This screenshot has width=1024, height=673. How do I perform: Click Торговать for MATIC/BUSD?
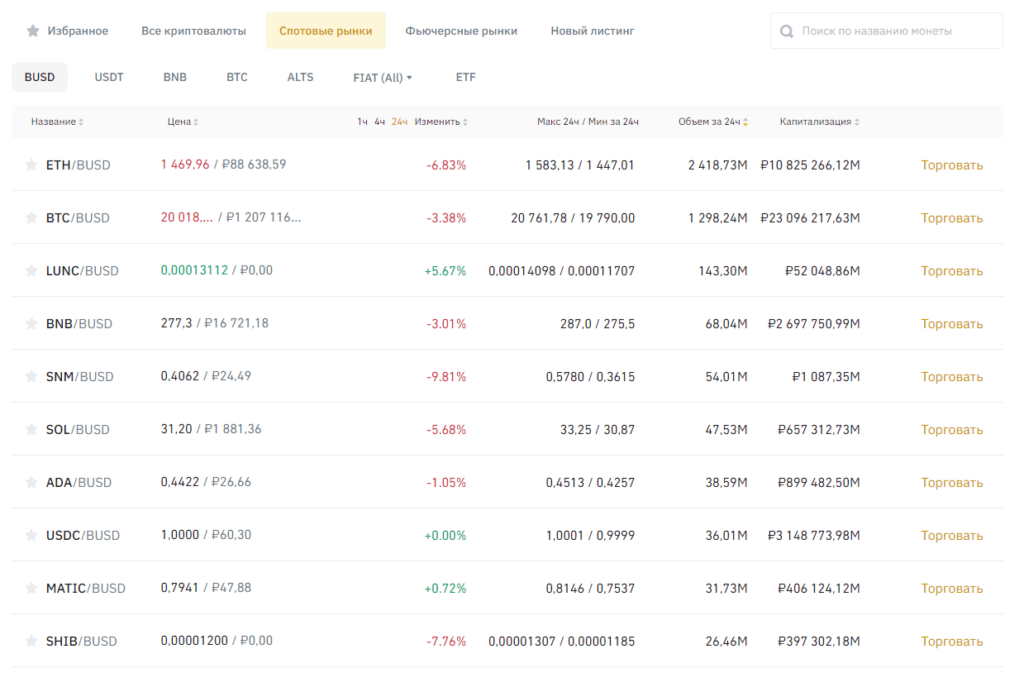(x=951, y=589)
